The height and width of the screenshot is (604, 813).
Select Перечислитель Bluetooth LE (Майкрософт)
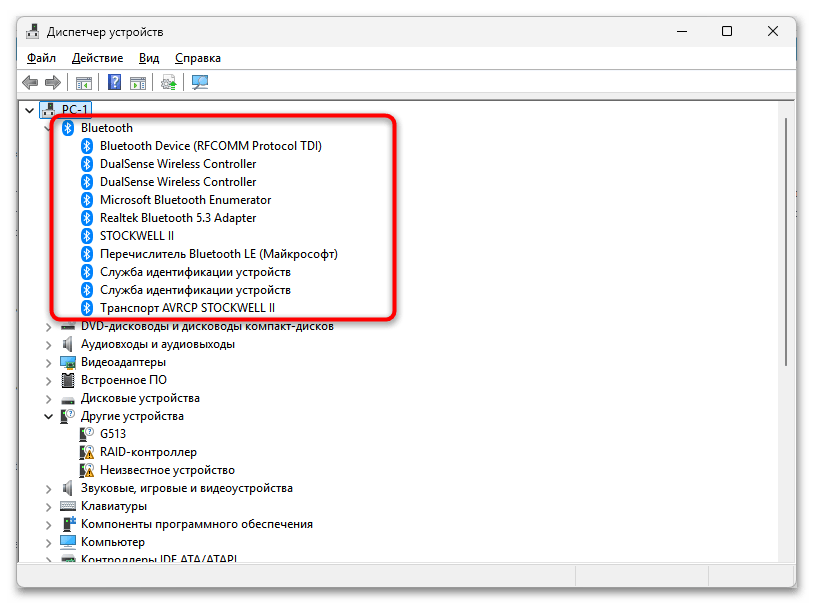(219, 254)
